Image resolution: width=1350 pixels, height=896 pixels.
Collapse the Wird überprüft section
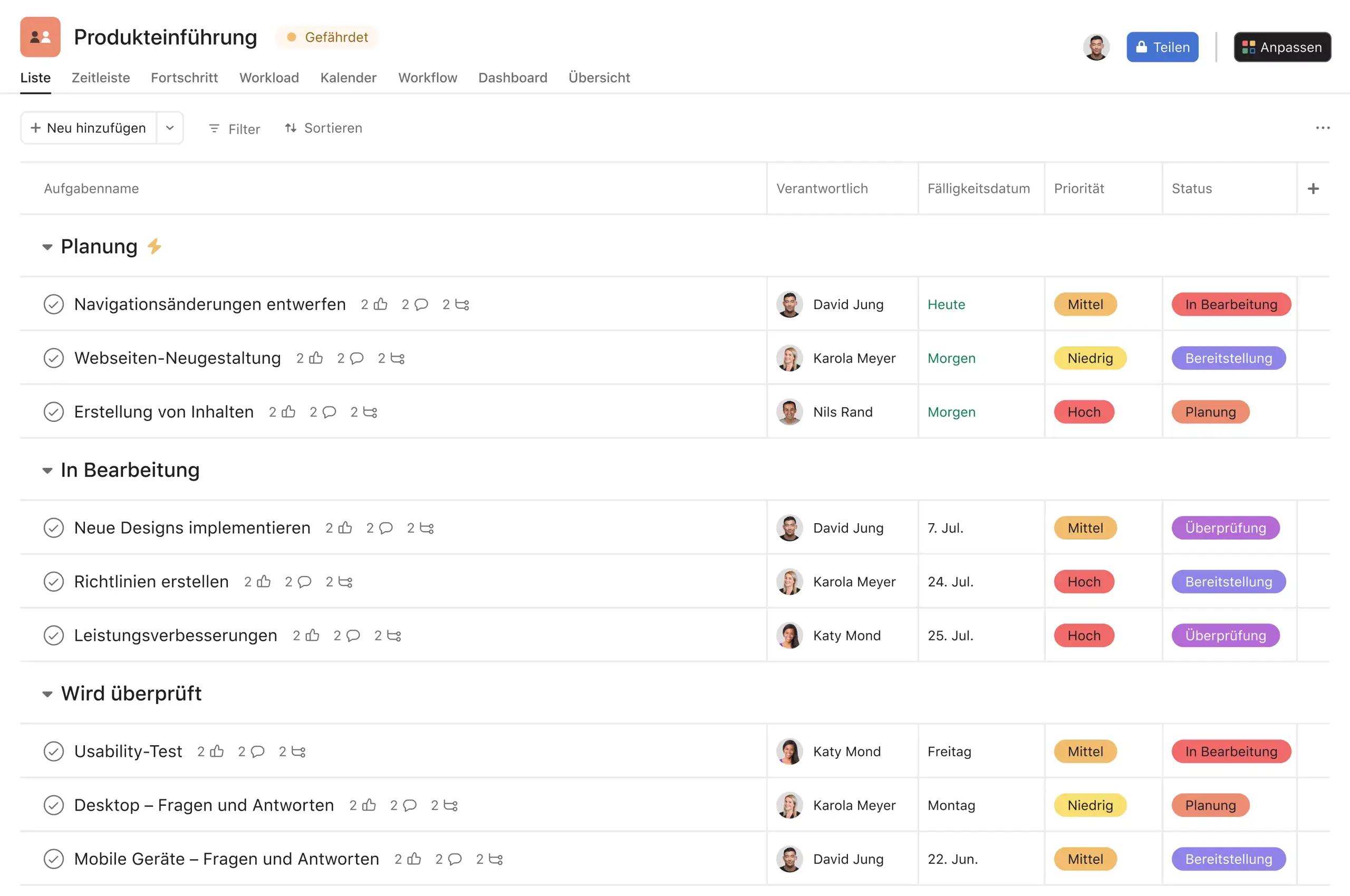(x=48, y=693)
